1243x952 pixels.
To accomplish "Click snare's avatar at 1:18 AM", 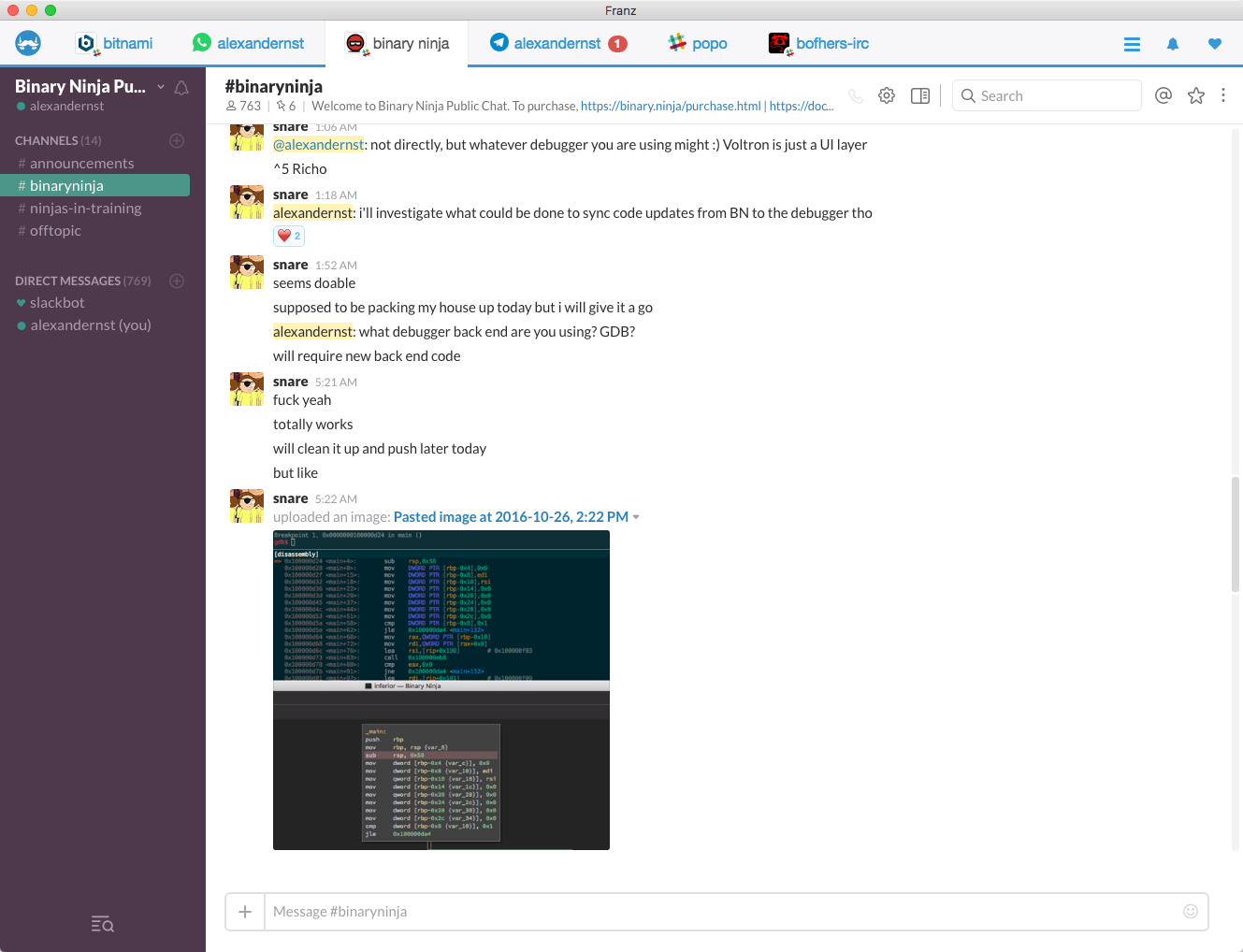I will (x=247, y=202).
